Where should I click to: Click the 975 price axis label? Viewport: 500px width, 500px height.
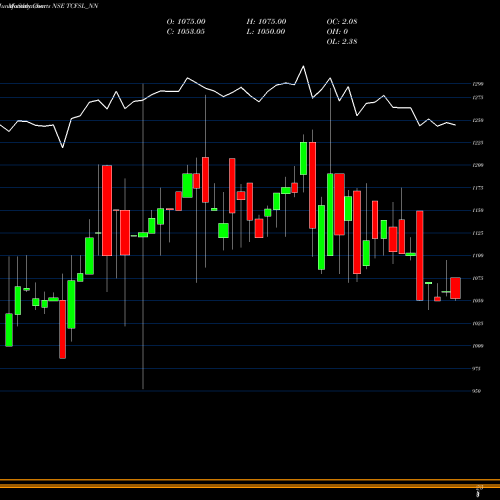click(x=477, y=369)
